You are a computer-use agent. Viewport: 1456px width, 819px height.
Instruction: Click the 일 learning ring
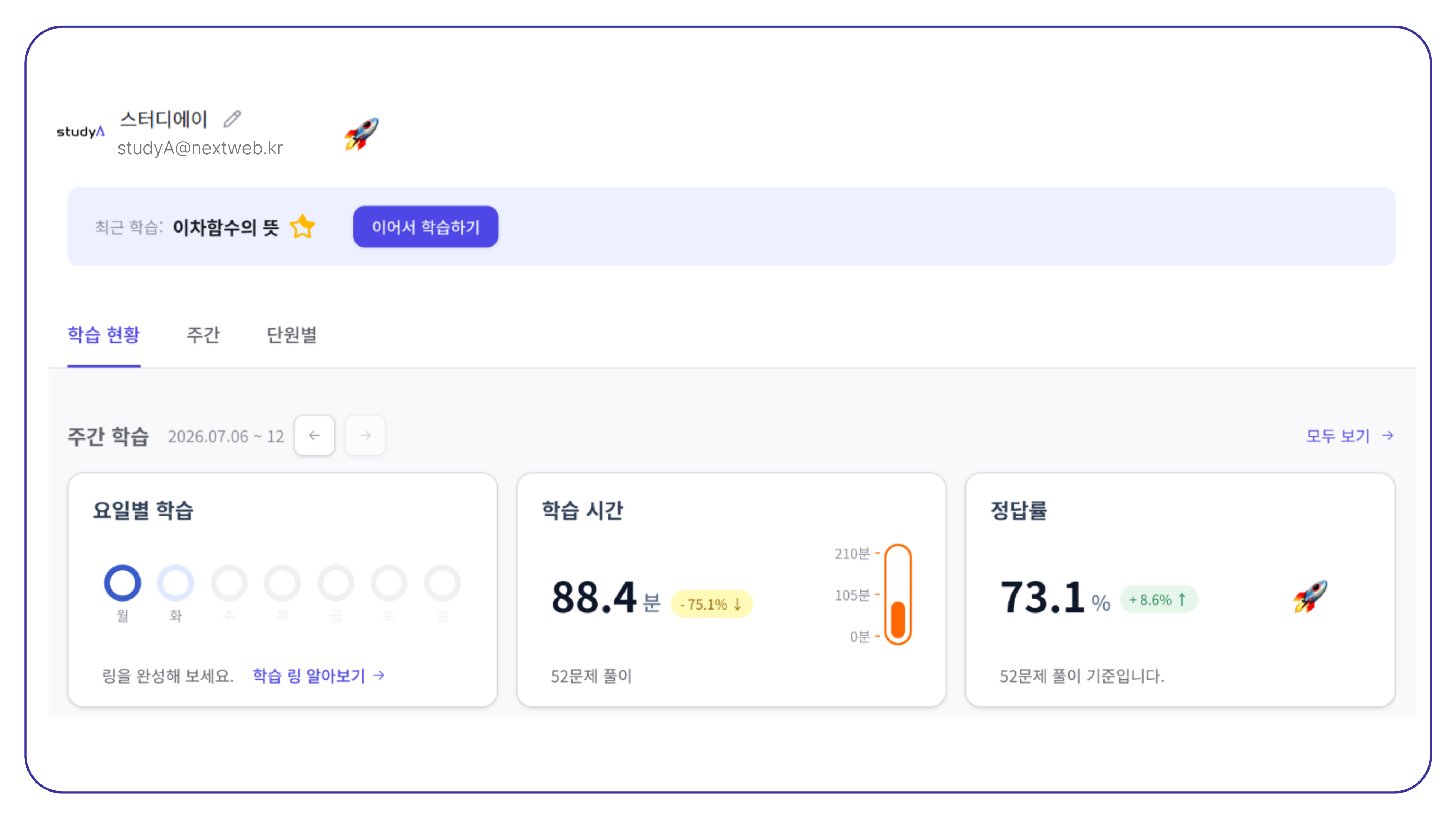coord(442,583)
